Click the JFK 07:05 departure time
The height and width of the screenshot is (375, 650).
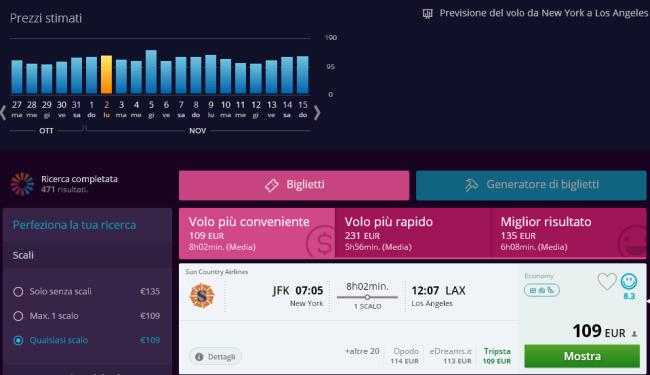[x=298, y=290]
